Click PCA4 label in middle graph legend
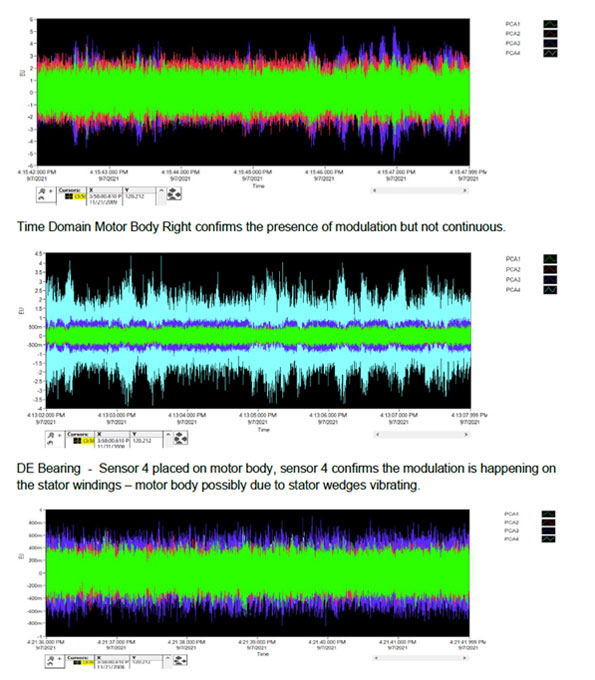 (513, 290)
